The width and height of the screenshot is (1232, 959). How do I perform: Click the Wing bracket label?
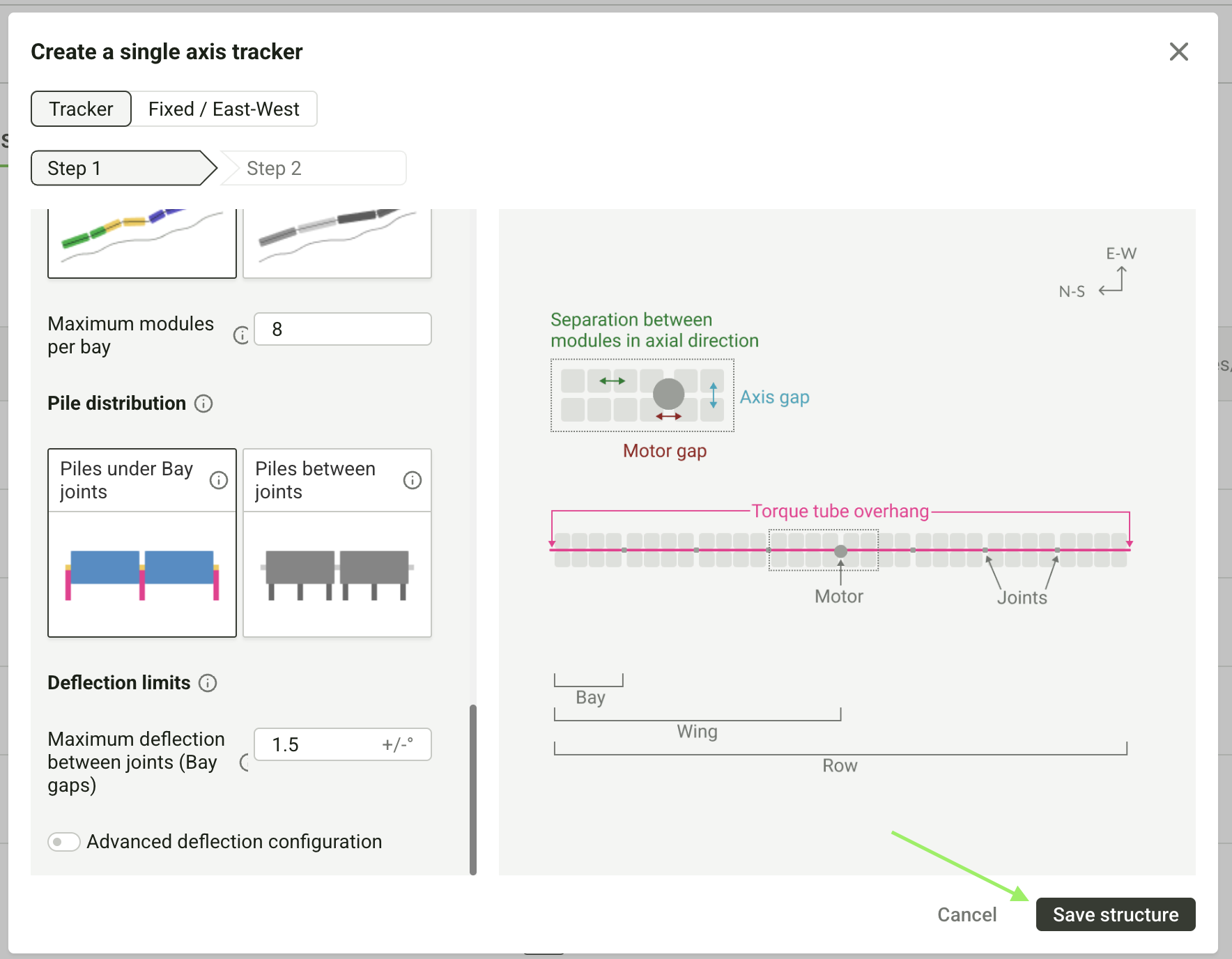coord(697,732)
